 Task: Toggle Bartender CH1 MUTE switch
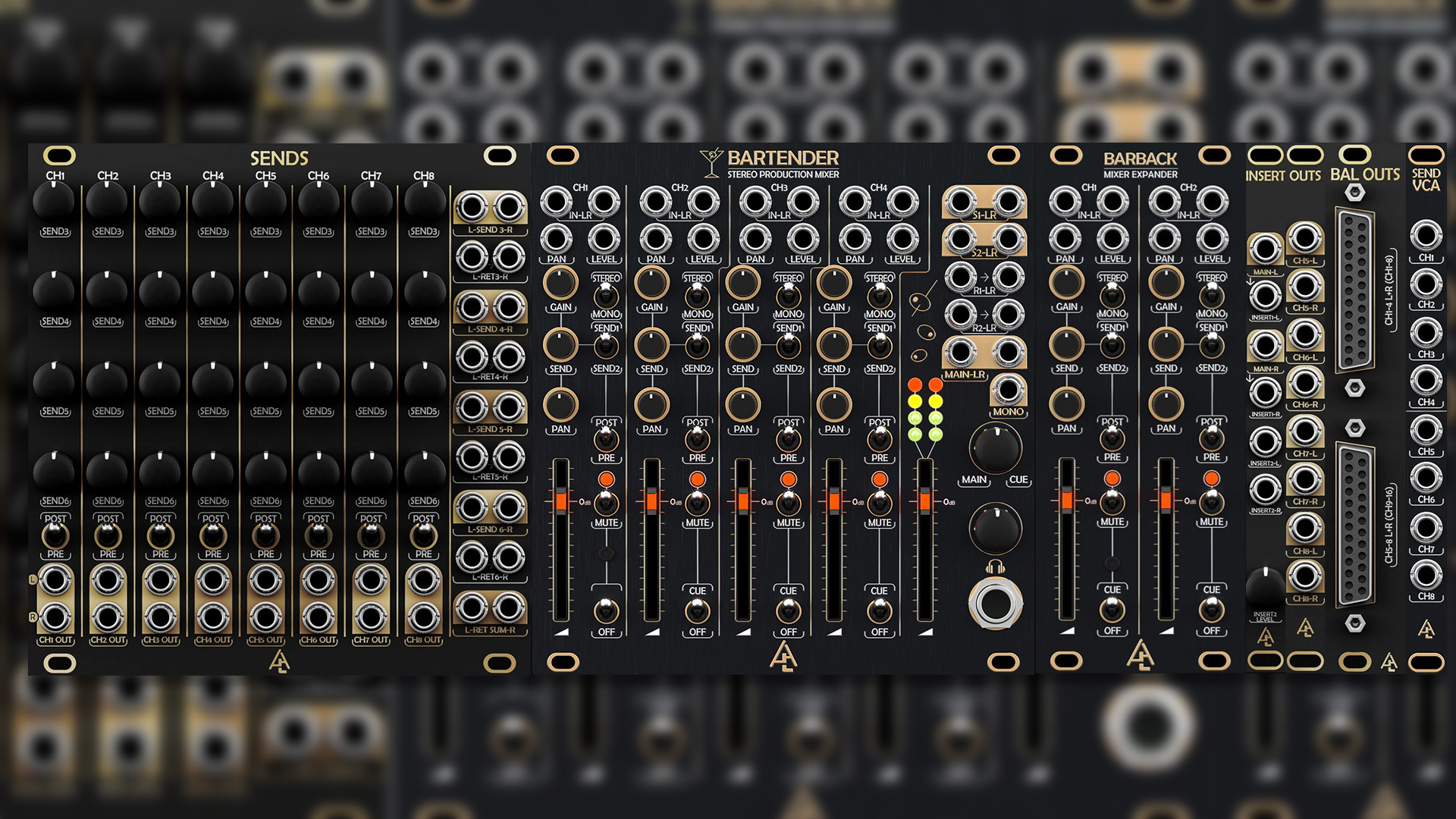[x=606, y=503]
